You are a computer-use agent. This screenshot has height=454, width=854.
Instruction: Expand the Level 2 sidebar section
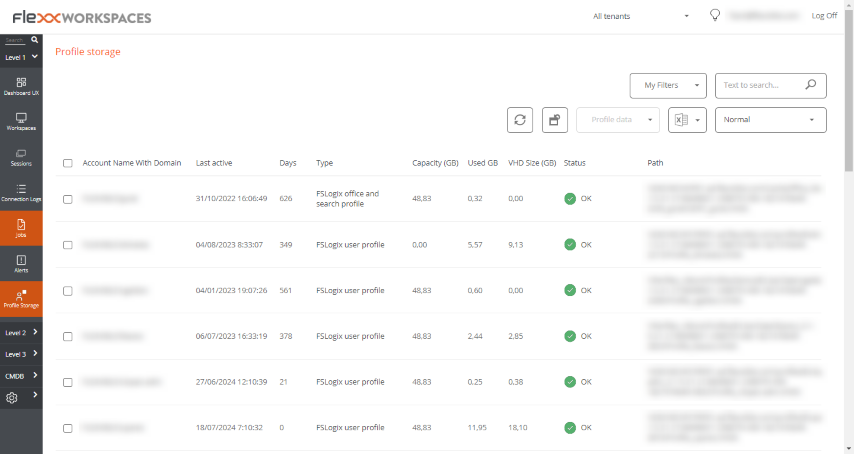click(x=21, y=332)
